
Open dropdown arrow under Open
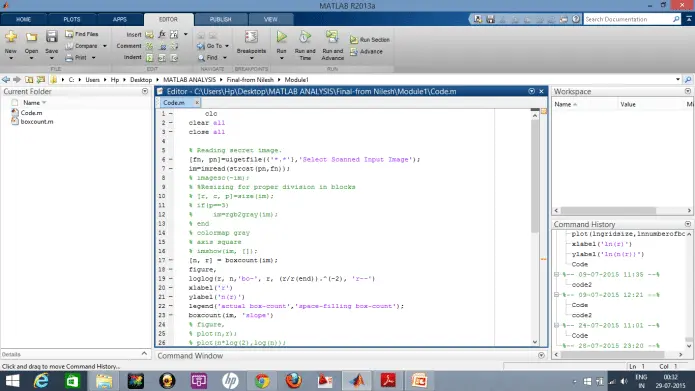[31, 59]
